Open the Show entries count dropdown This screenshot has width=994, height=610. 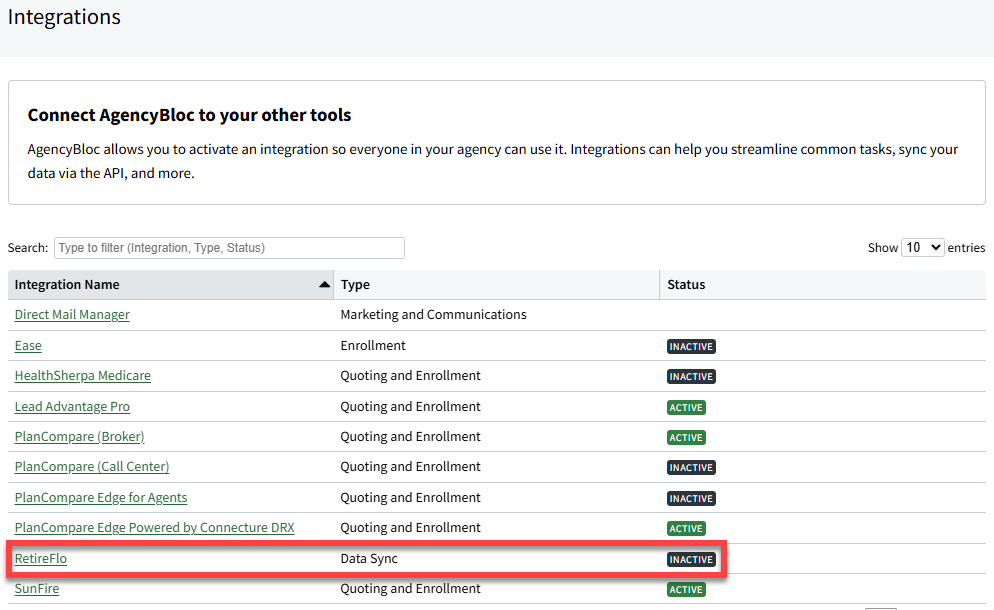(922, 247)
